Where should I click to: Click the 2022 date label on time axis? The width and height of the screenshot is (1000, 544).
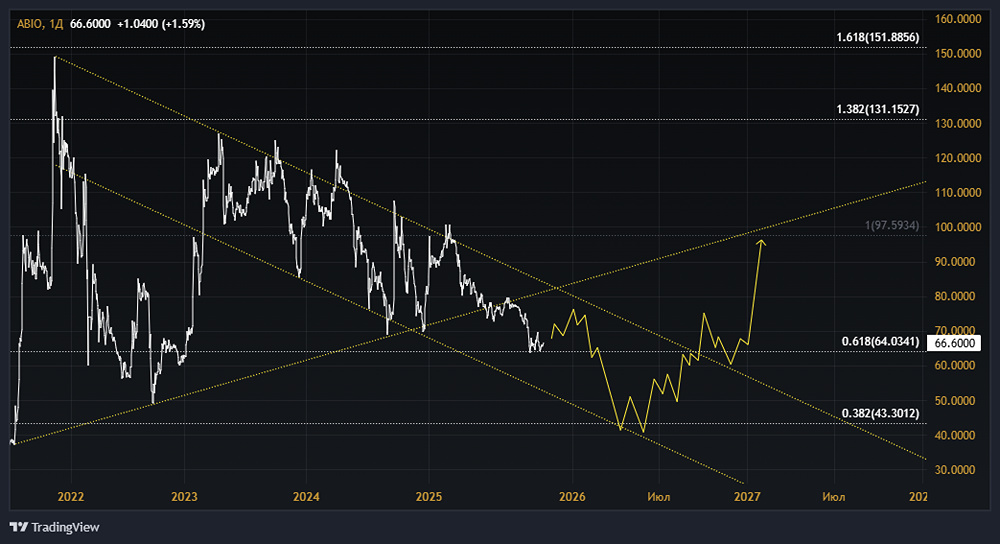71,497
